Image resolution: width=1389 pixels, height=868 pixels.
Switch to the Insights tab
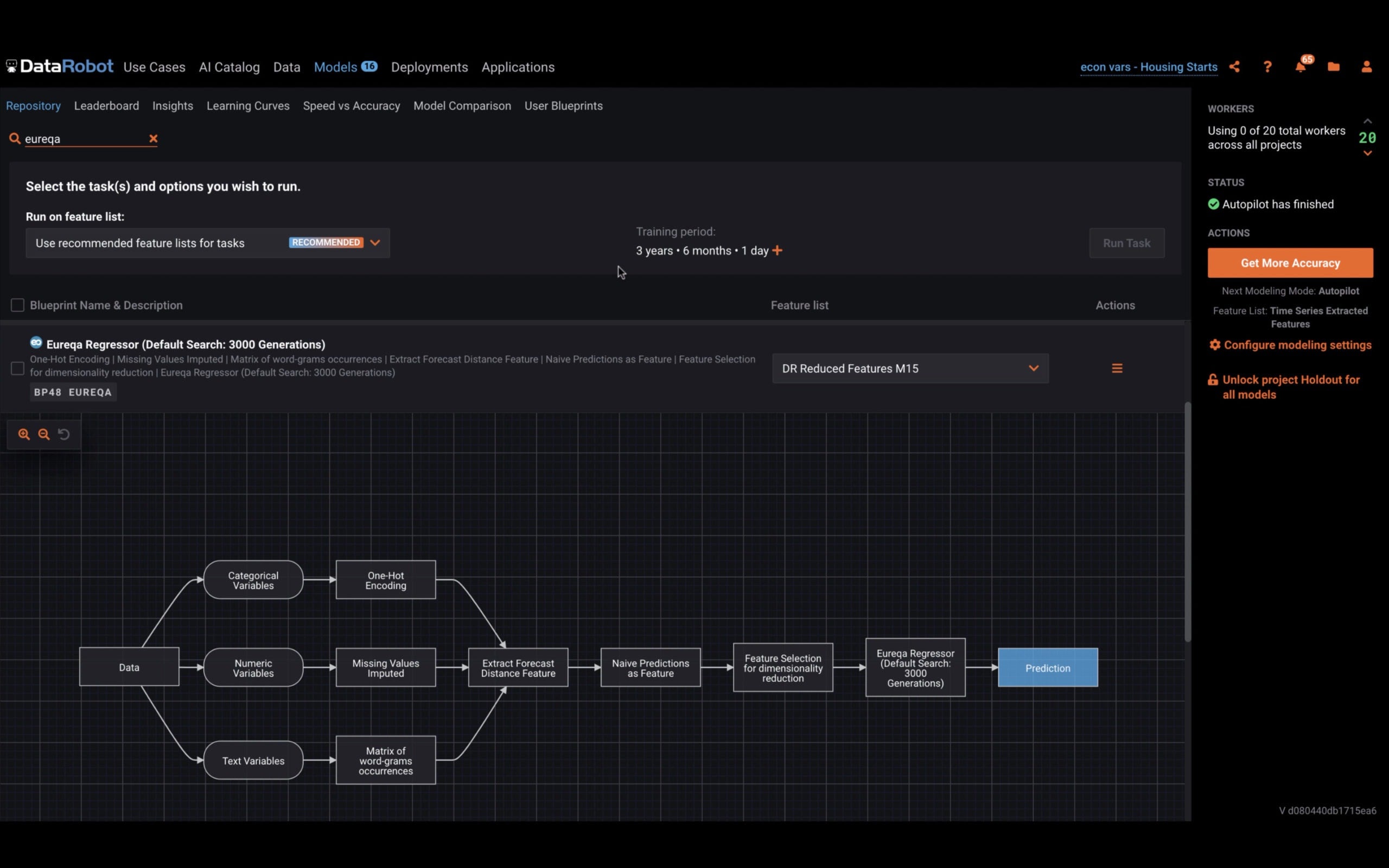(173, 106)
